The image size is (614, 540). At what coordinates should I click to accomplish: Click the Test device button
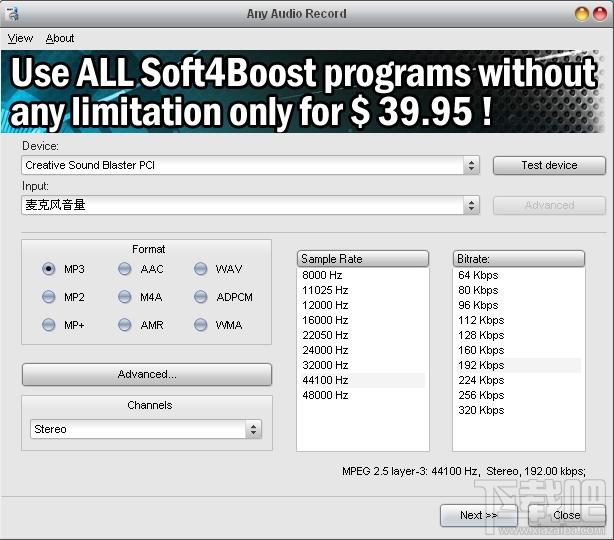point(549,165)
